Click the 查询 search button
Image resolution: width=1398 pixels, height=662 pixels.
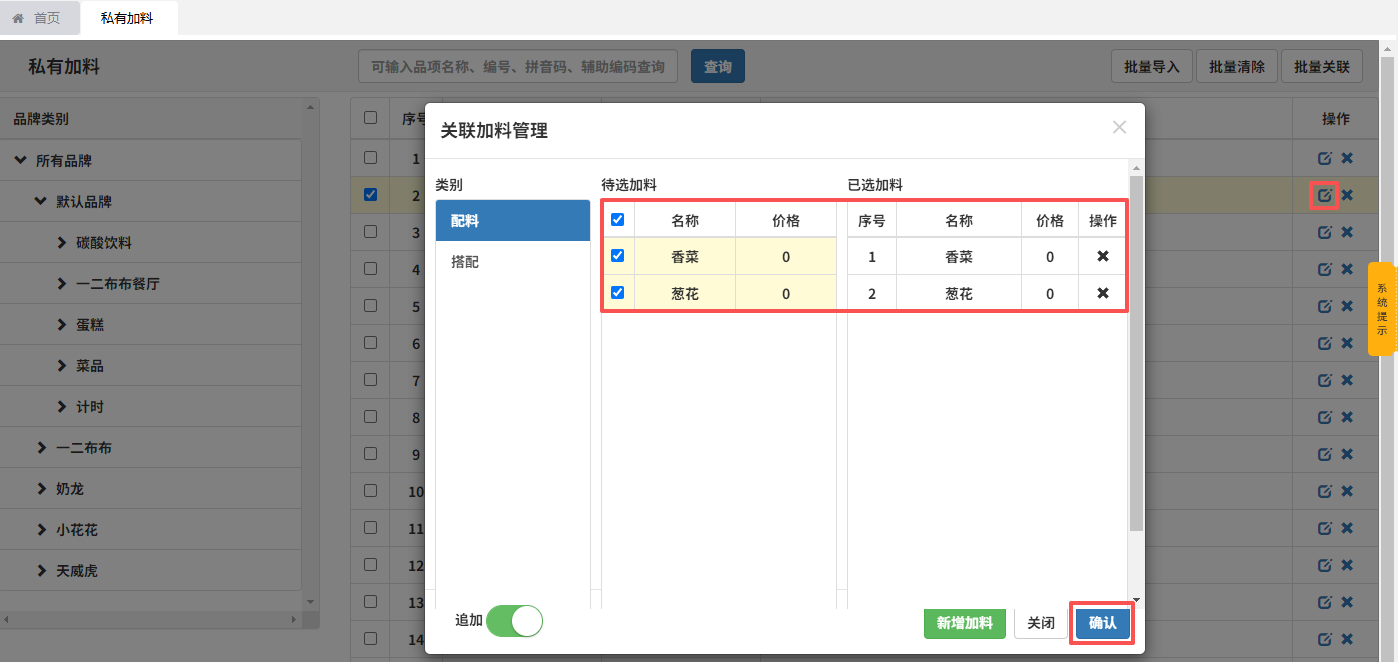point(718,67)
